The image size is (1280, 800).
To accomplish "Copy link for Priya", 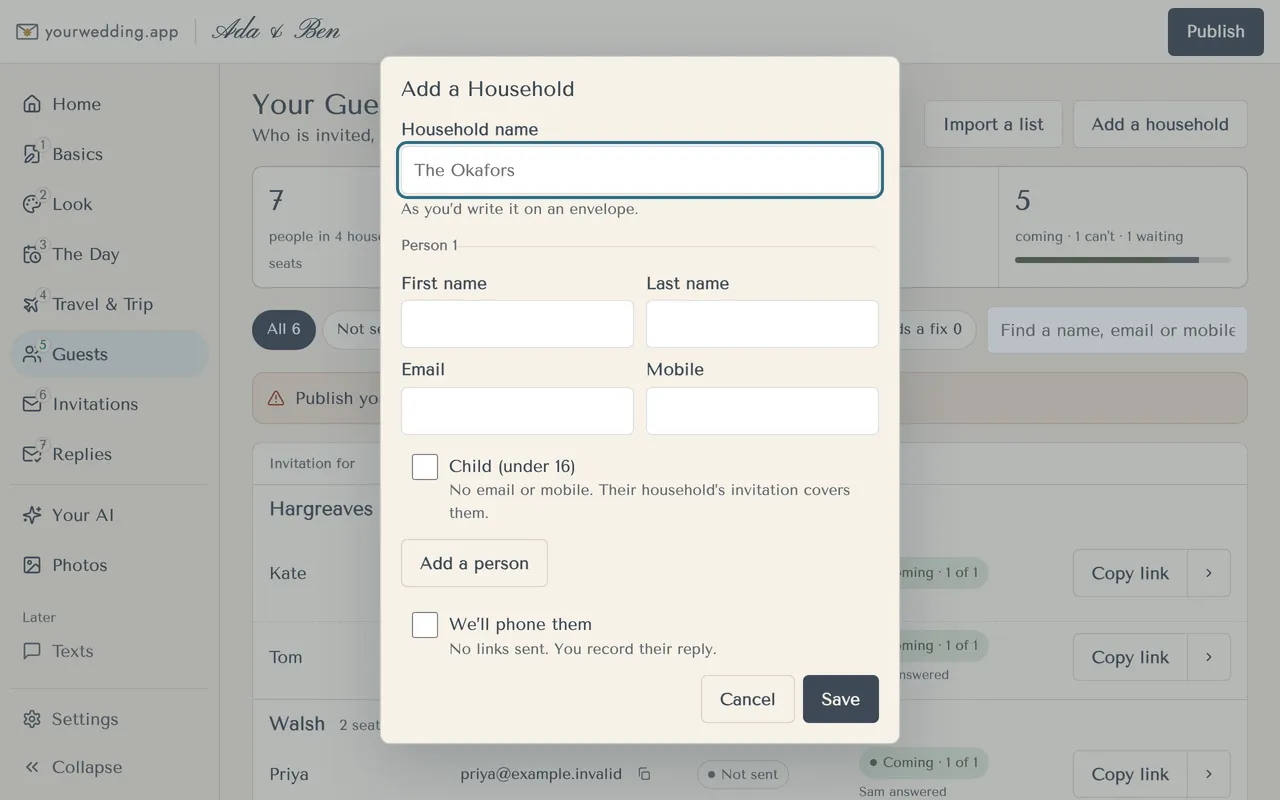I will click(1130, 774).
